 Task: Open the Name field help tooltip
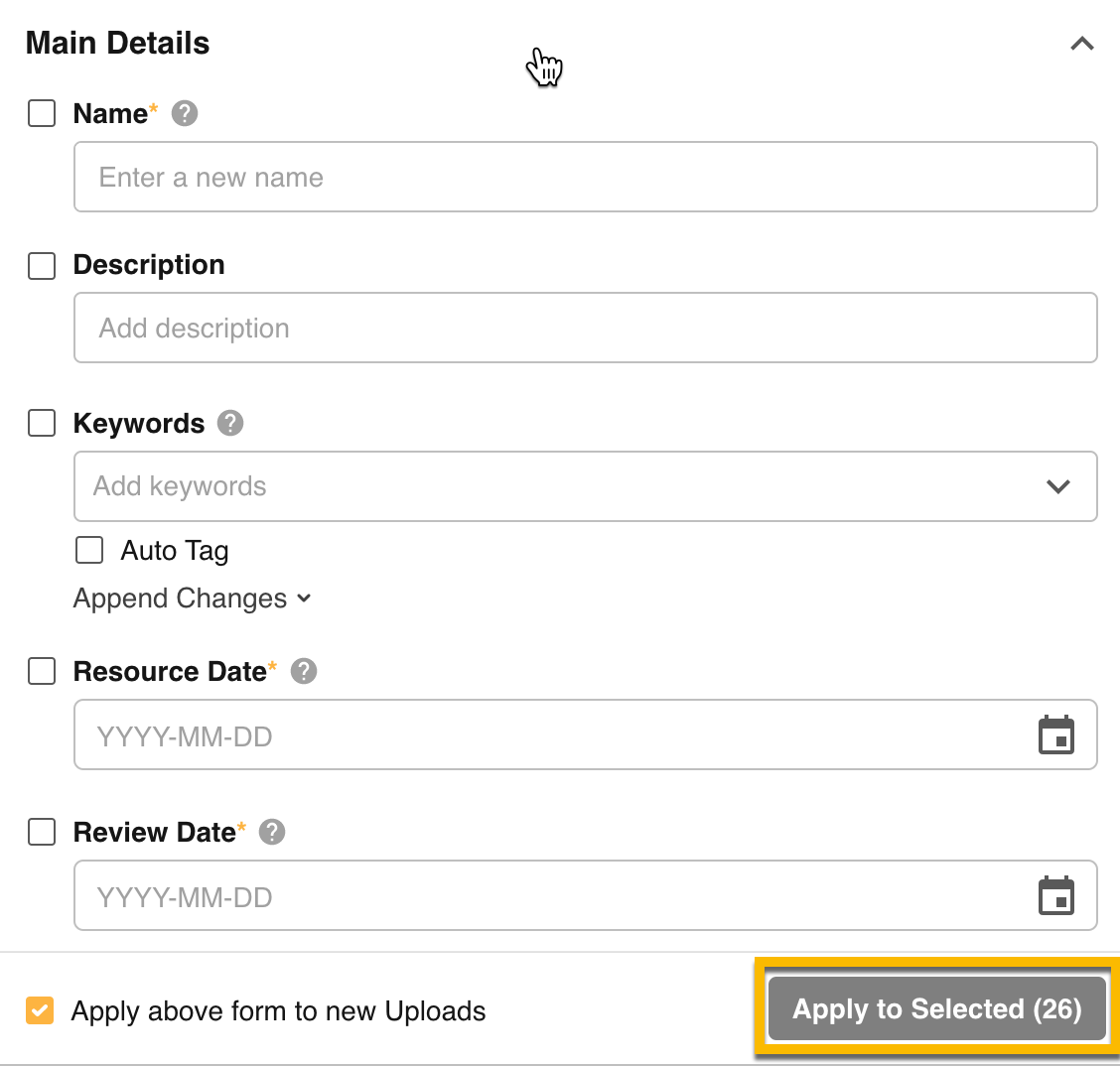click(x=185, y=114)
